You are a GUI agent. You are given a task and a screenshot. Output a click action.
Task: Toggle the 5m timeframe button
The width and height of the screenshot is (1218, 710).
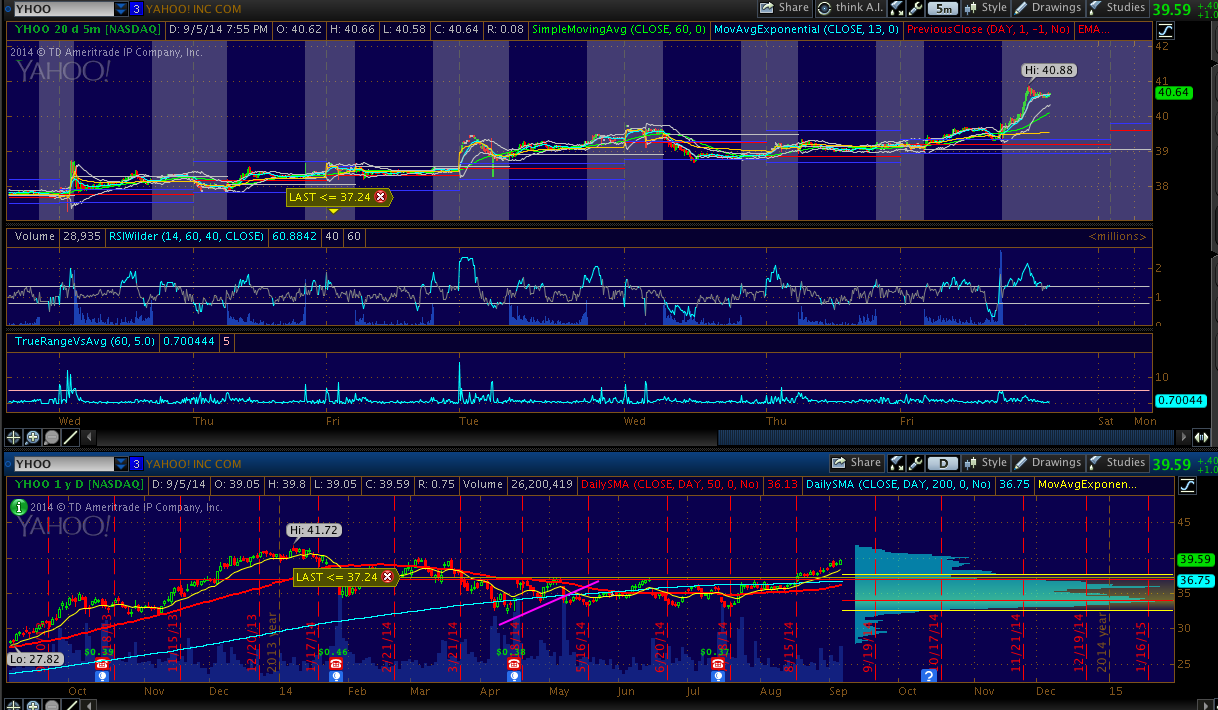941,8
